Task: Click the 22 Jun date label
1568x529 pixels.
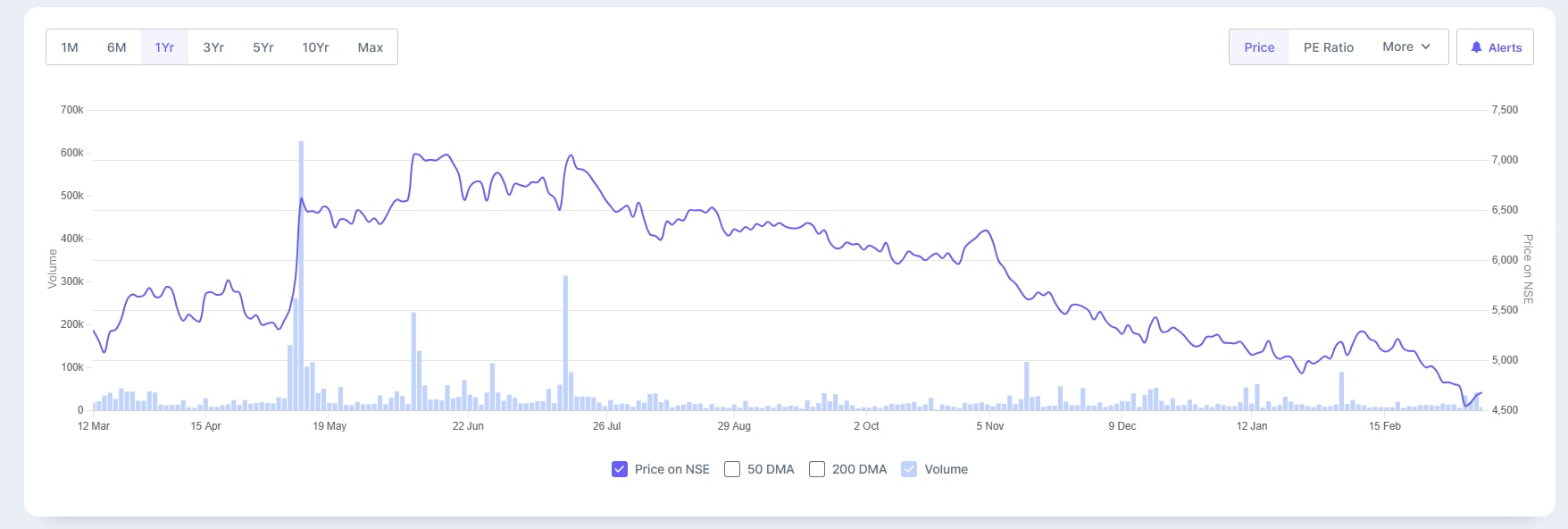Action: pos(468,426)
